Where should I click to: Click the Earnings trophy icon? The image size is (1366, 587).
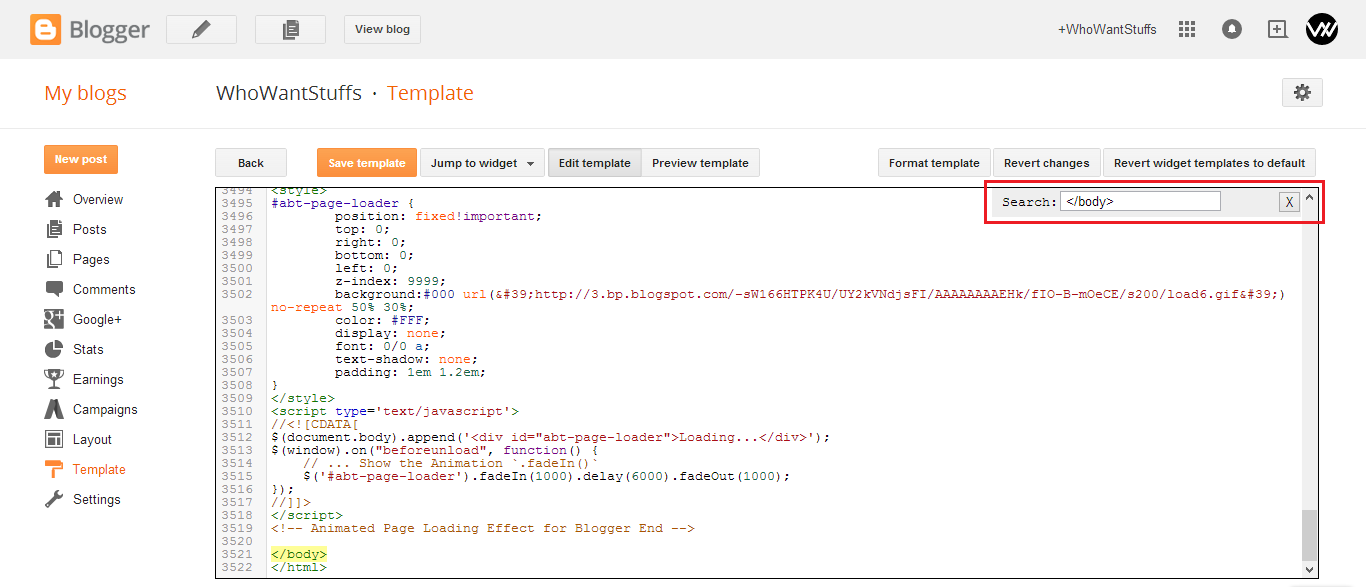point(54,379)
